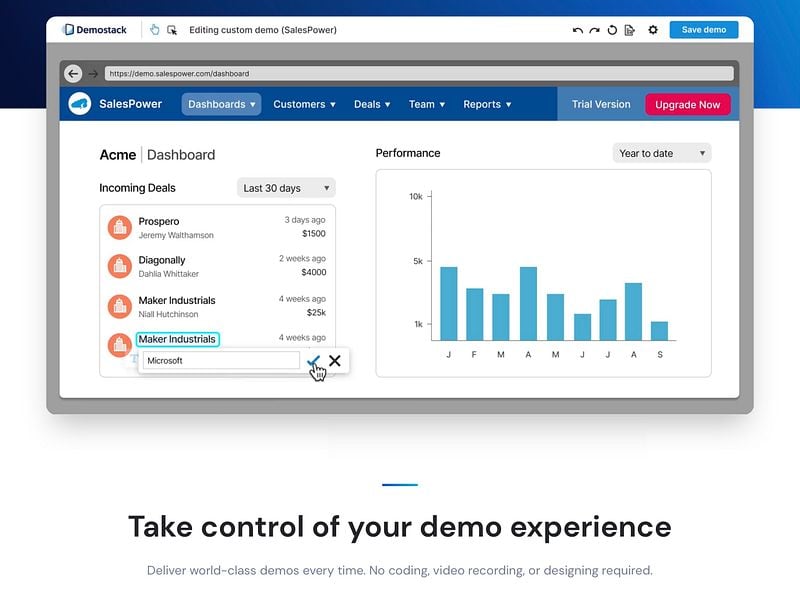Select the element selection cursor tool
The height and width of the screenshot is (600, 800).
point(172,30)
